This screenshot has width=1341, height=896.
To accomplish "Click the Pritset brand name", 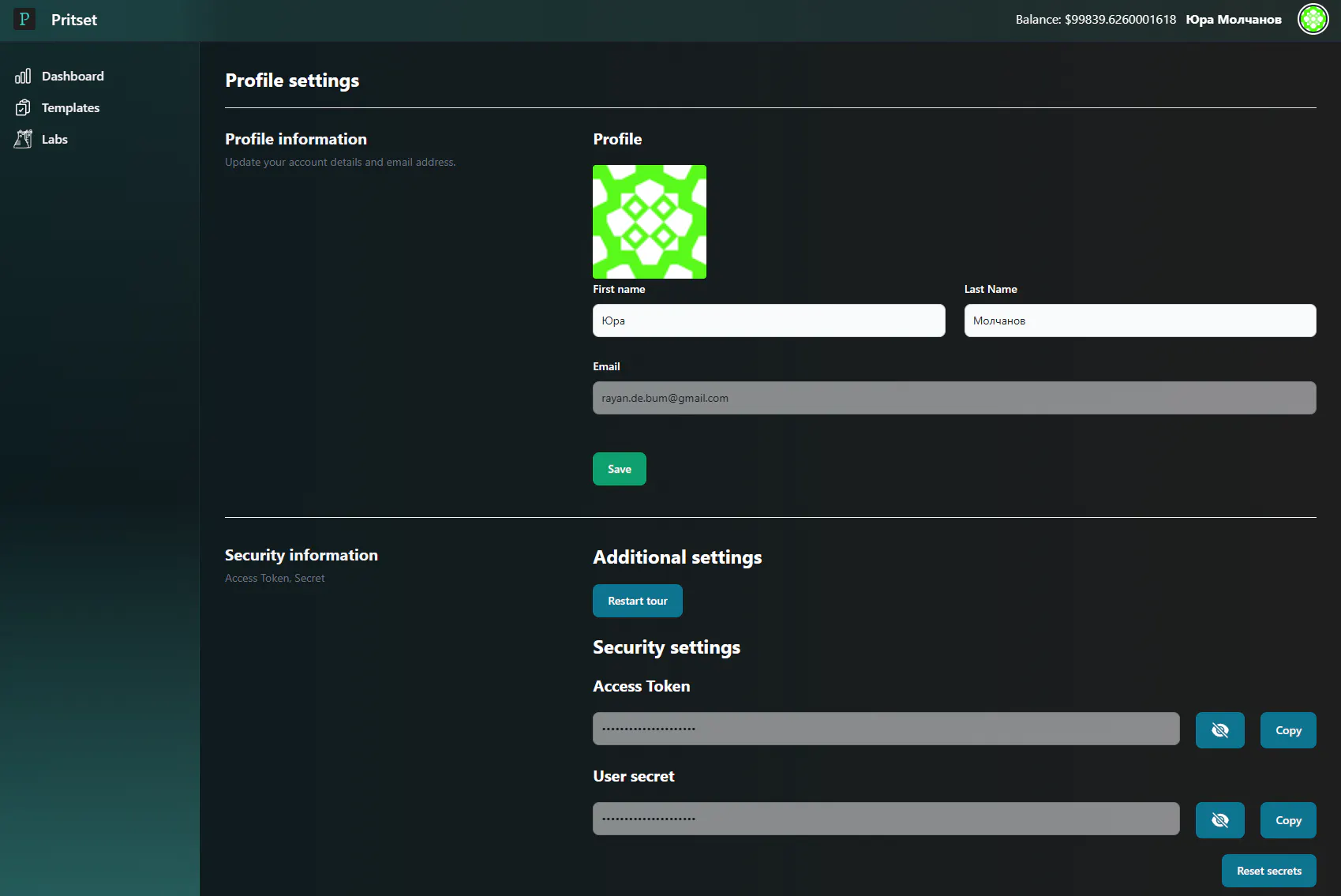I will point(74,20).
